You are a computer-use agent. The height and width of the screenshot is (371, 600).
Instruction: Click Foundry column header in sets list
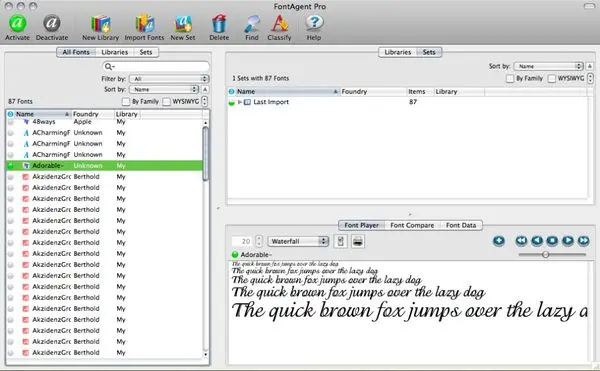coord(373,92)
